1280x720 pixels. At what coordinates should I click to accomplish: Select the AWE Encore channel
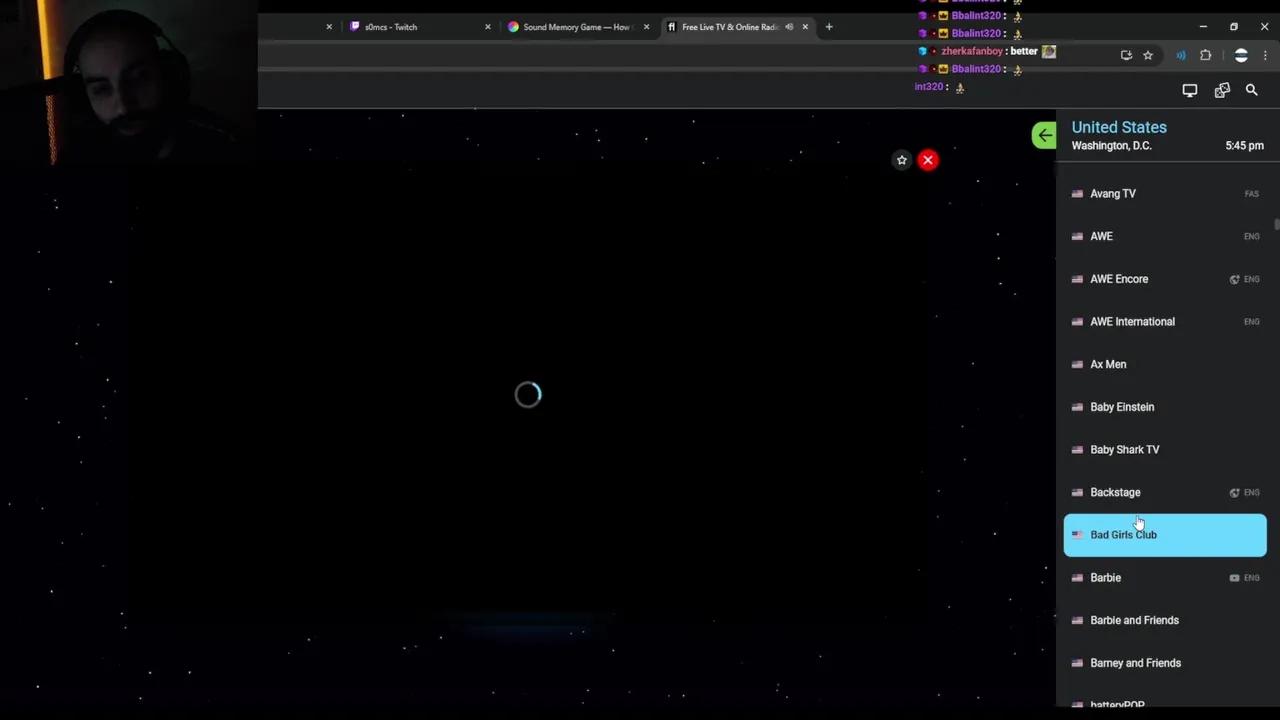[x=1165, y=279]
